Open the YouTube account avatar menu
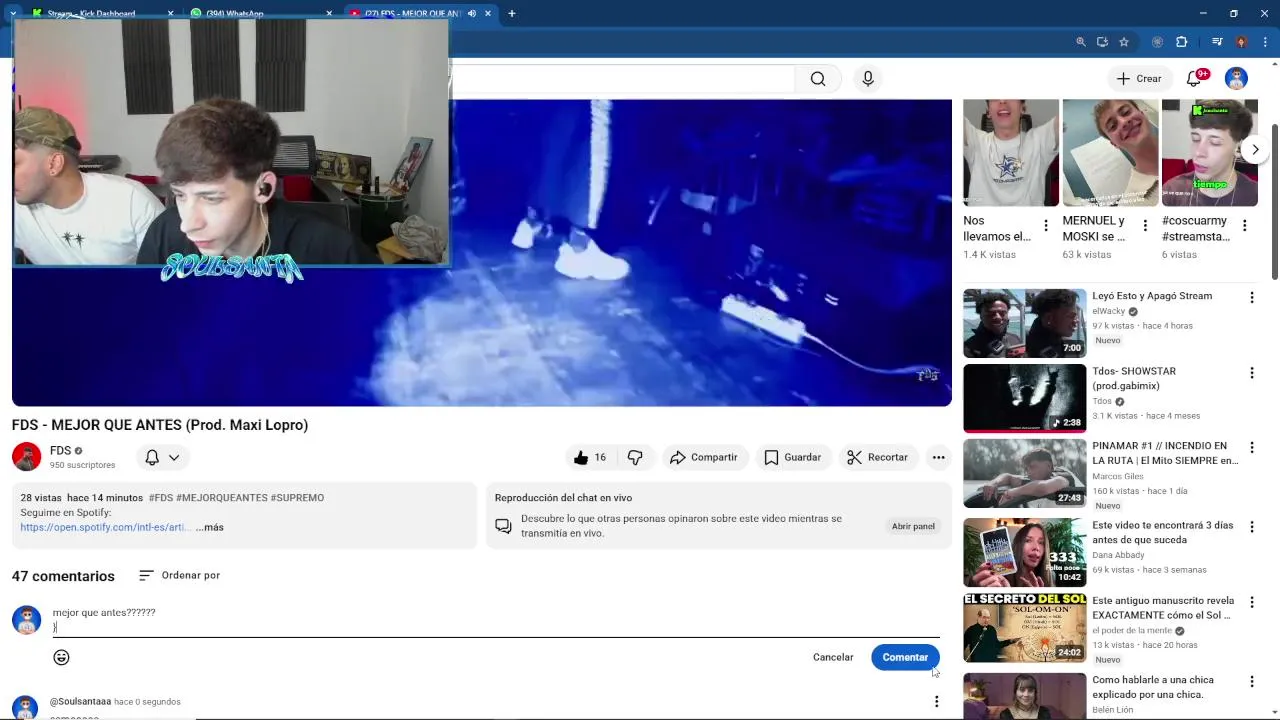This screenshot has width=1280, height=720. (x=1236, y=79)
